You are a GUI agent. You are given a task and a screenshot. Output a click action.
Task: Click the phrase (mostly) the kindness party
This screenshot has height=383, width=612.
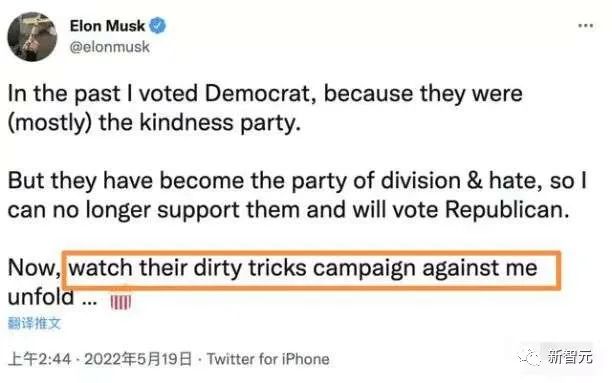155,123
